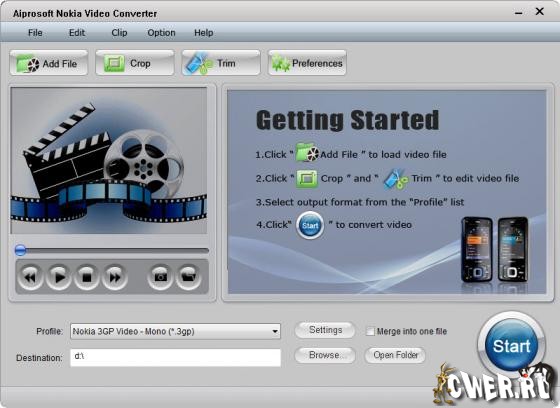Click the Destination path input field
This screenshot has height=408, width=560.
(x=175, y=358)
